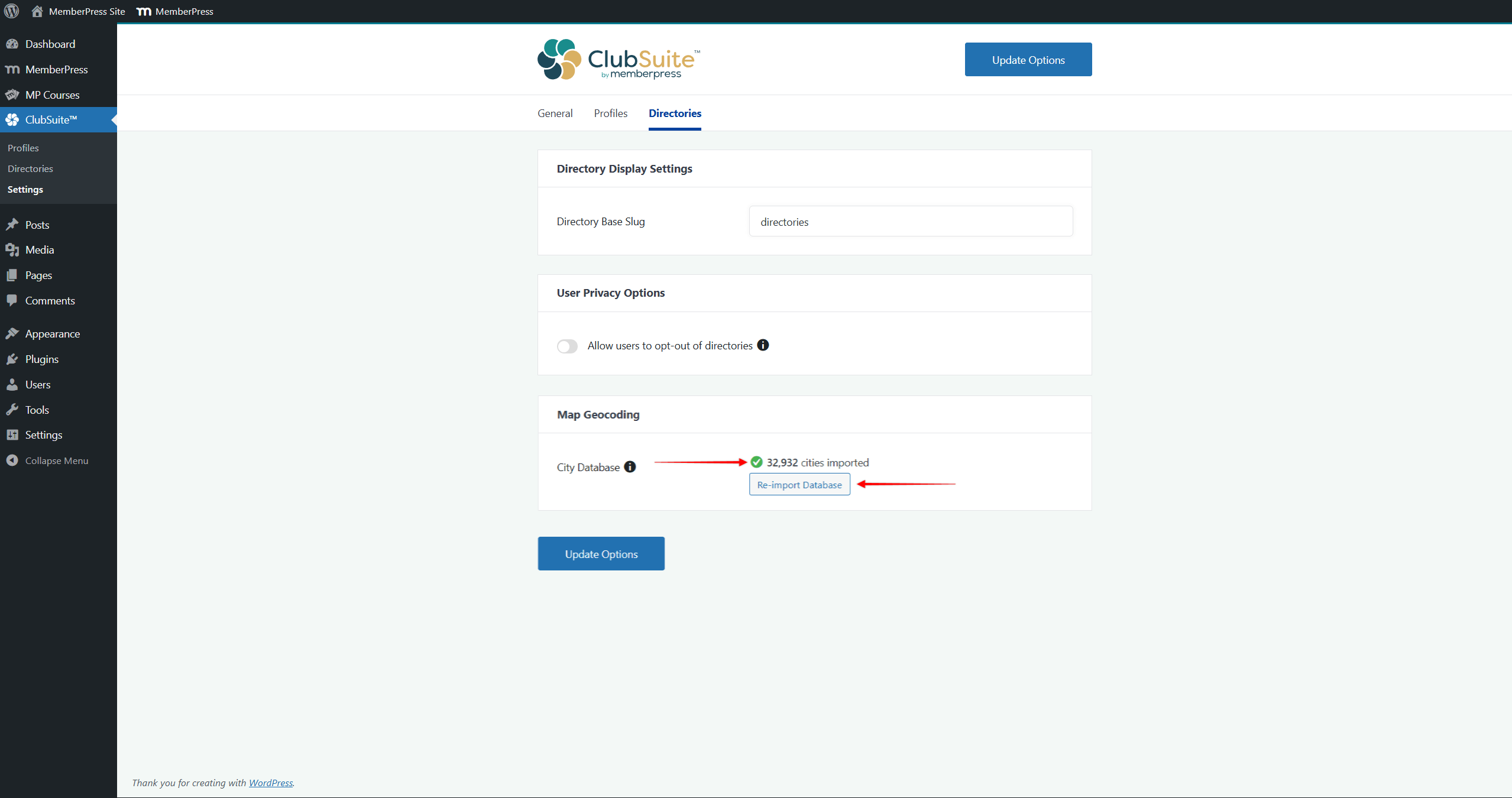Click the Re-import Database button
The width and height of the screenshot is (1512, 798).
click(x=799, y=485)
